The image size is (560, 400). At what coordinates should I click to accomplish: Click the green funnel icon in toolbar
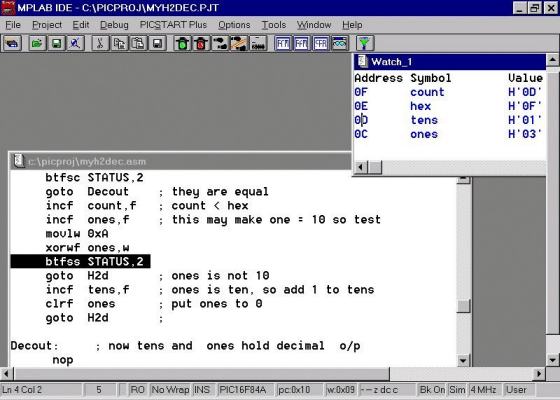[365, 44]
